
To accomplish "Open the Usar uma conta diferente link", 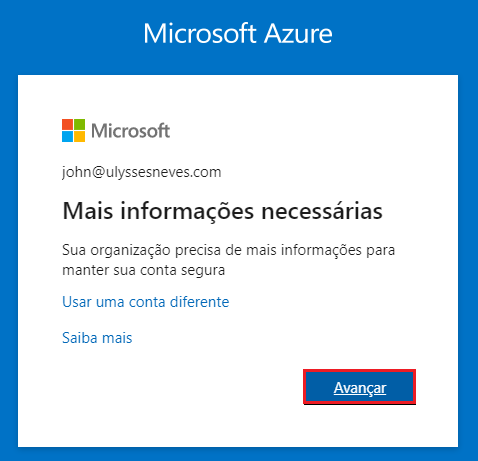I will tap(146, 302).
